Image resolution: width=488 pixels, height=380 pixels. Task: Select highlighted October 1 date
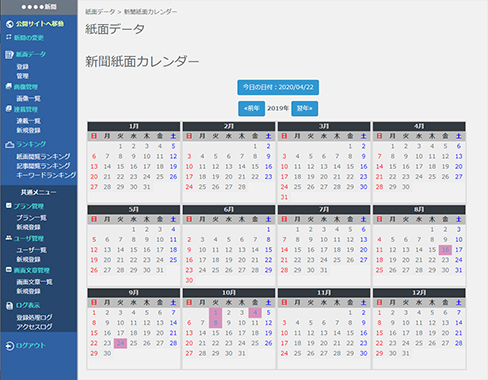click(216, 313)
